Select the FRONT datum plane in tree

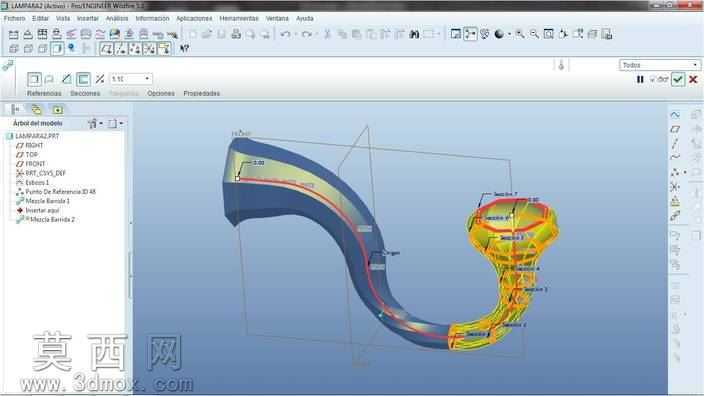coord(35,164)
